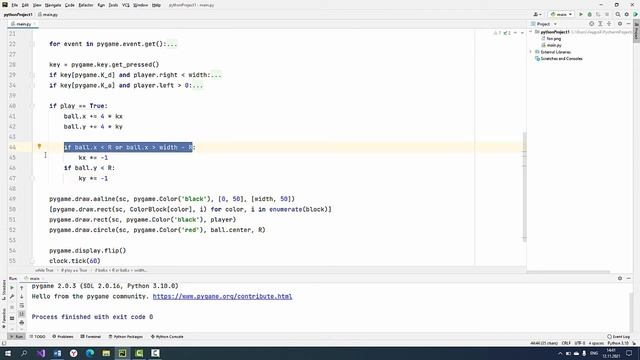Click the 4 spaces indent status item
Viewport: 640px width, 360px height.
[x=596, y=343]
